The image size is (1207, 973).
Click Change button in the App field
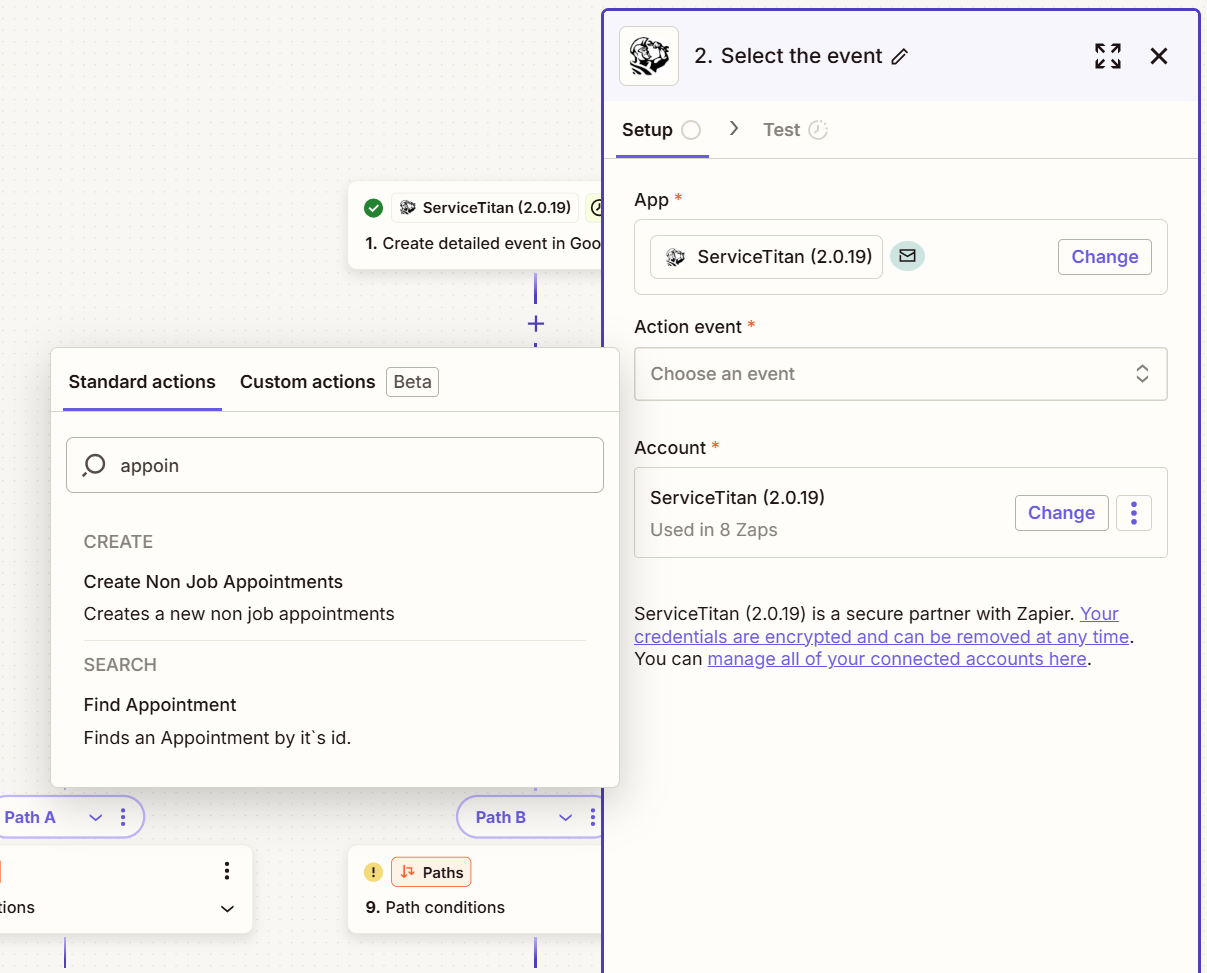click(x=1105, y=257)
